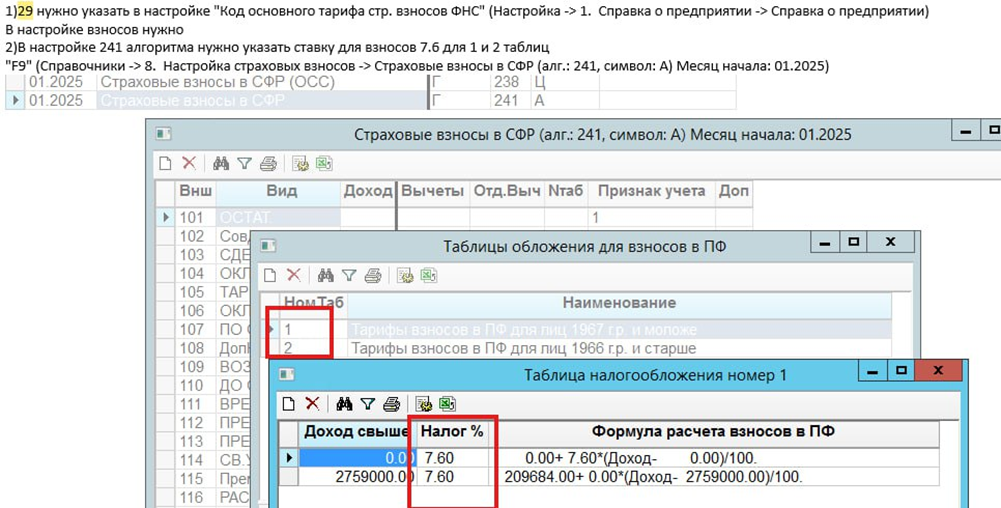Open binoculars search in Страховые взносы в СФР window

tap(221, 163)
